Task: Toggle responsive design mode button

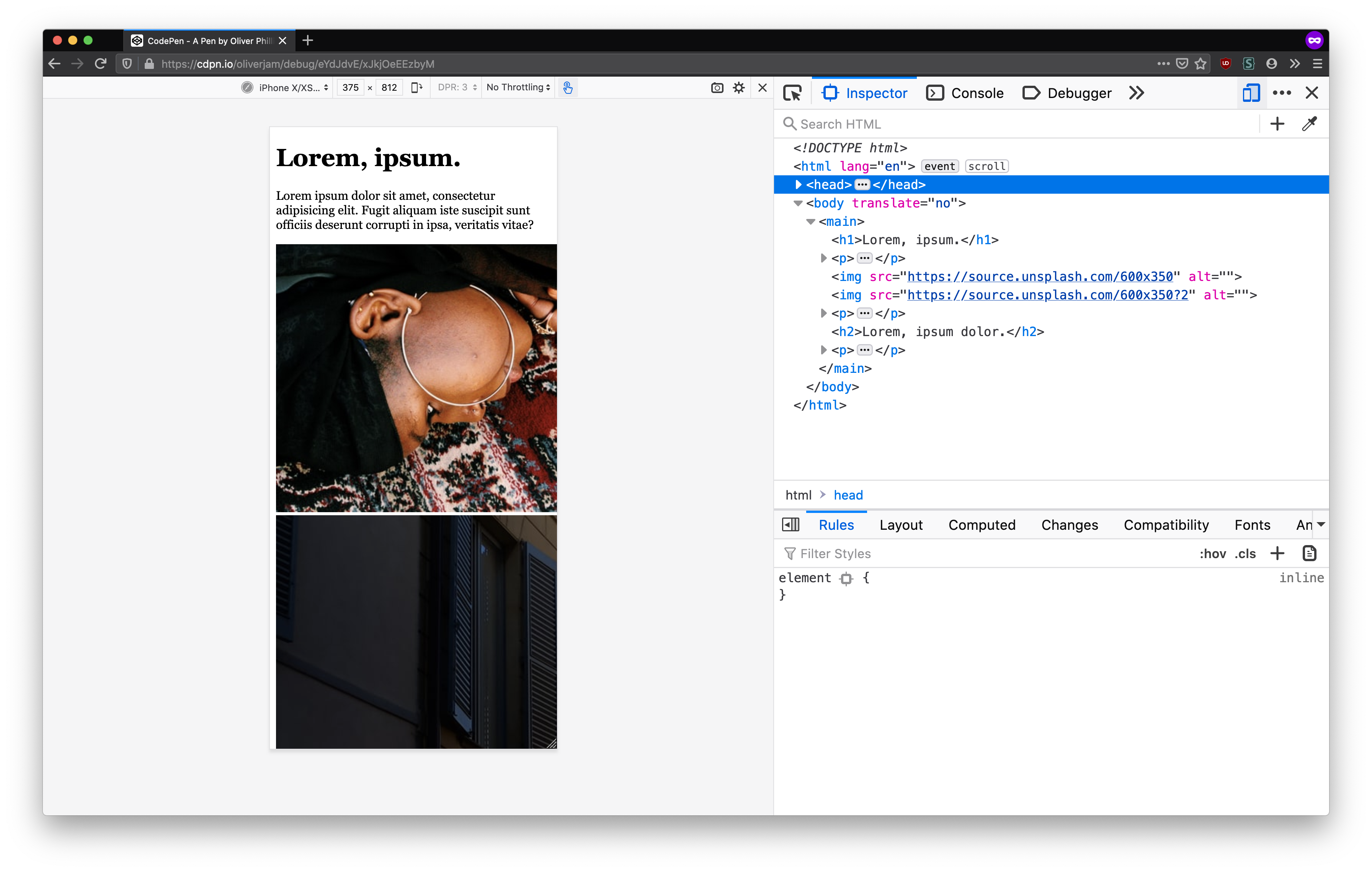Action: (1251, 93)
